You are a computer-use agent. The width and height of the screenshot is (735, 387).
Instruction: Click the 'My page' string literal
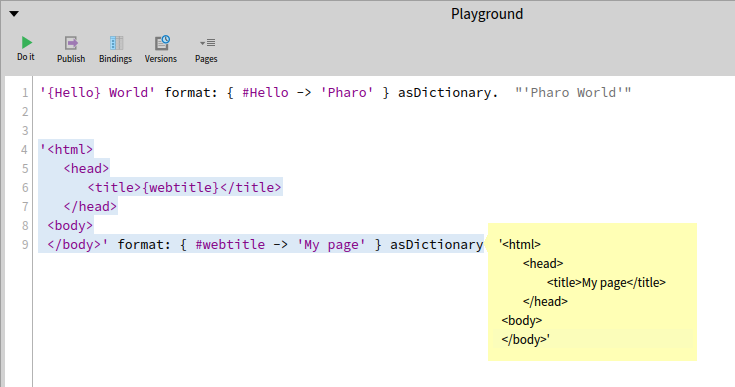click(x=331, y=245)
